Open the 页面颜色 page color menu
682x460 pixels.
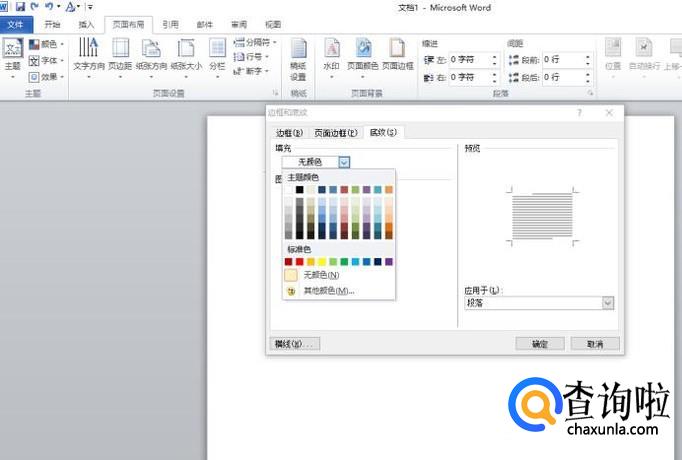363,58
